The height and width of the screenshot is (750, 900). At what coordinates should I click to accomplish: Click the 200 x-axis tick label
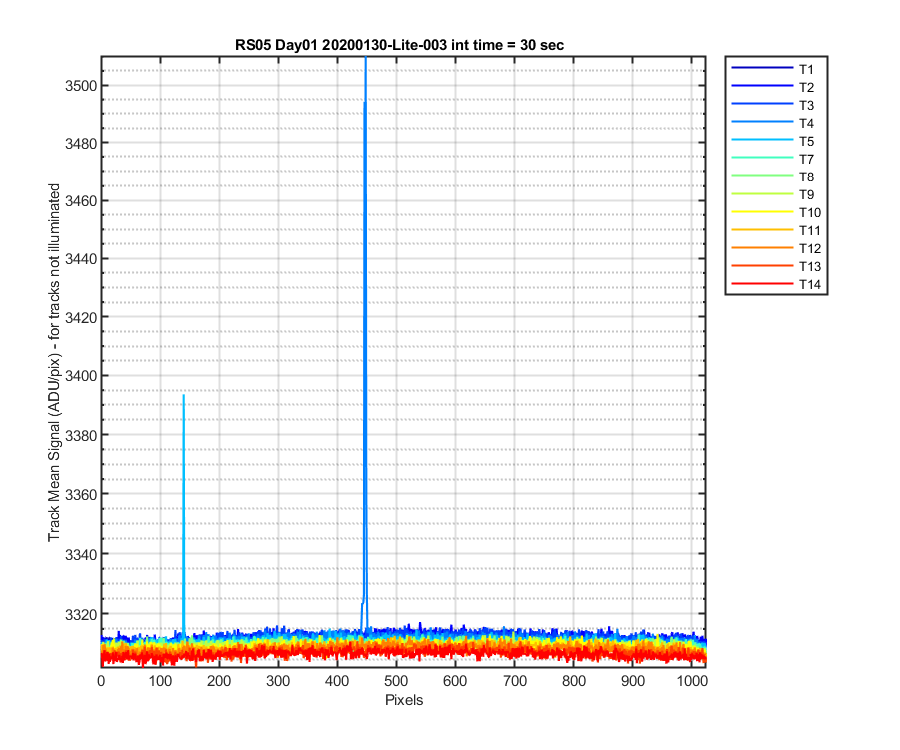point(219,681)
